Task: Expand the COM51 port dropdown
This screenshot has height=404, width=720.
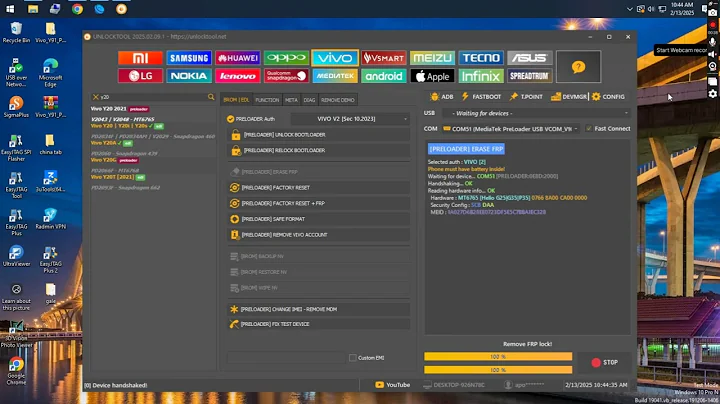Action: pyautogui.click(x=511, y=129)
